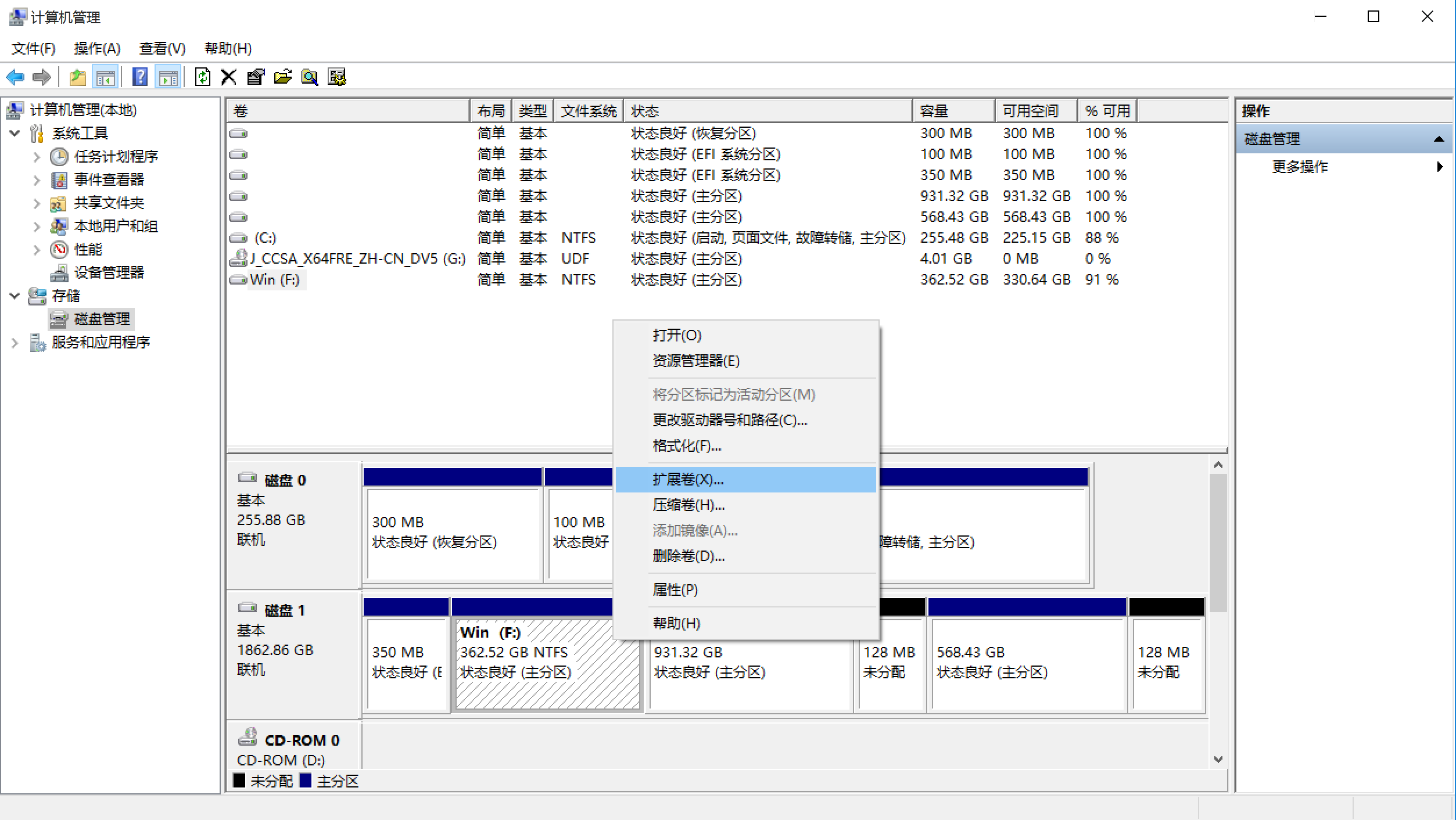The width and height of the screenshot is (1456, 820).
Task: Choose 打开(O) in context menu
Action: click(745, 335)
